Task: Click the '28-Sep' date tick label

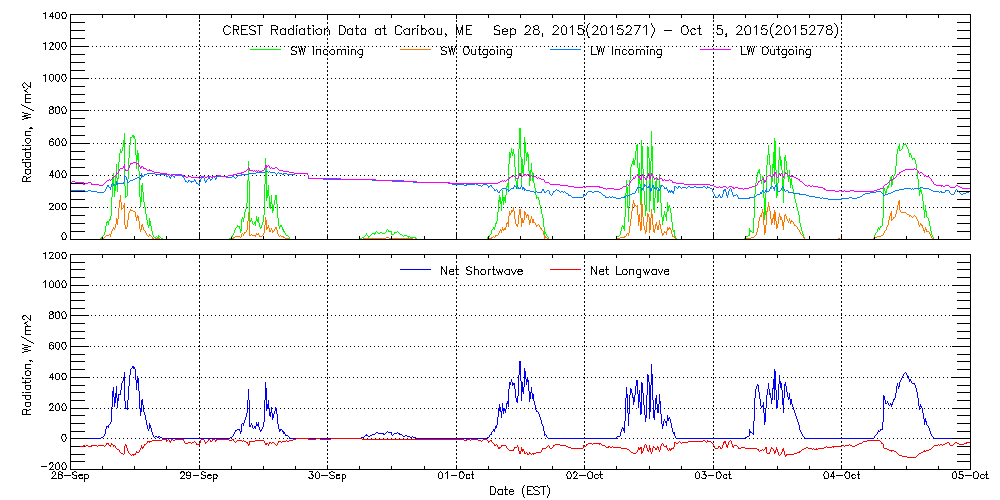Action: click(72, 477)
